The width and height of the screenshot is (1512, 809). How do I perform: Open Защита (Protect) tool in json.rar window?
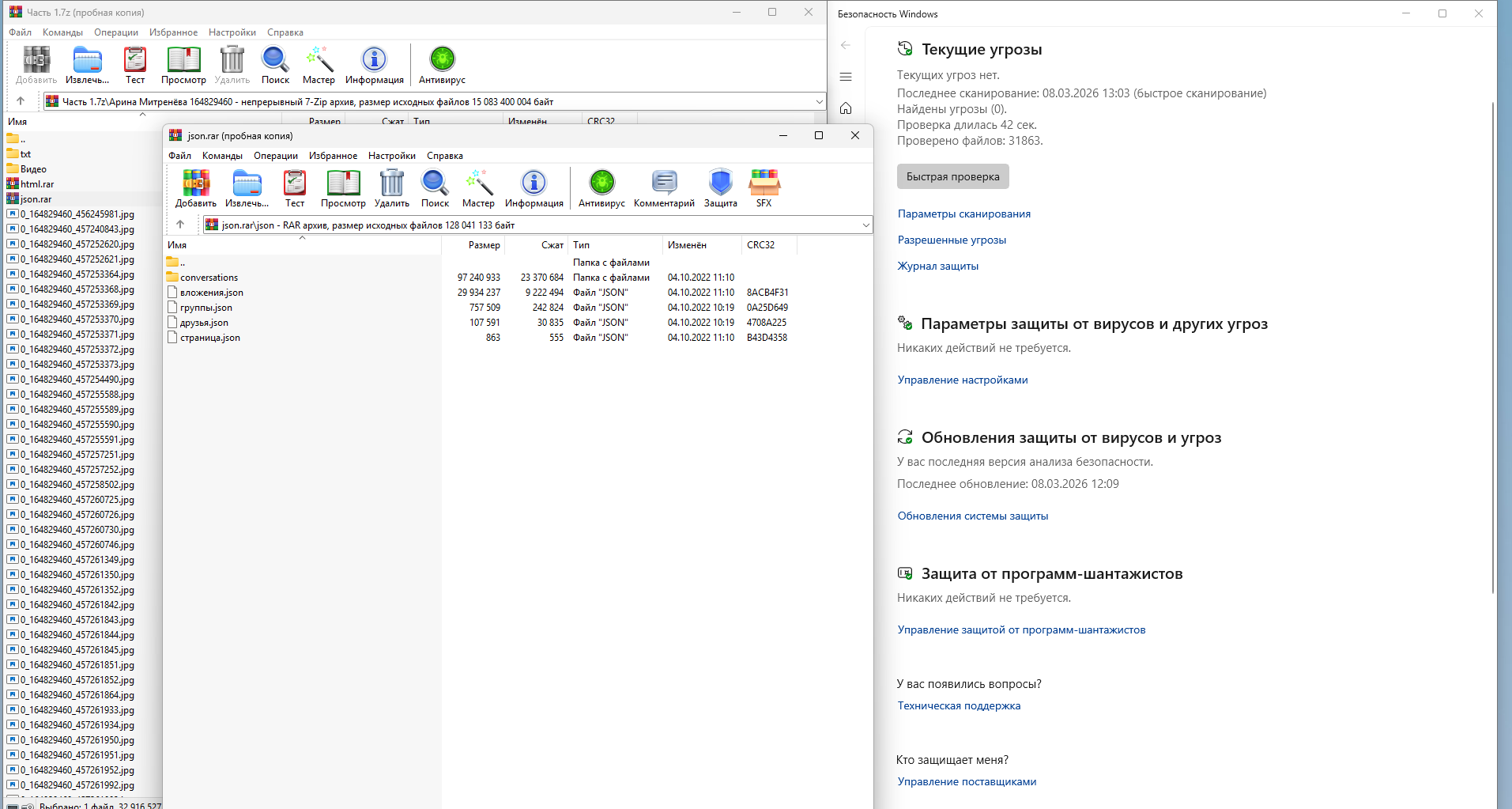[x=720, y=188]
